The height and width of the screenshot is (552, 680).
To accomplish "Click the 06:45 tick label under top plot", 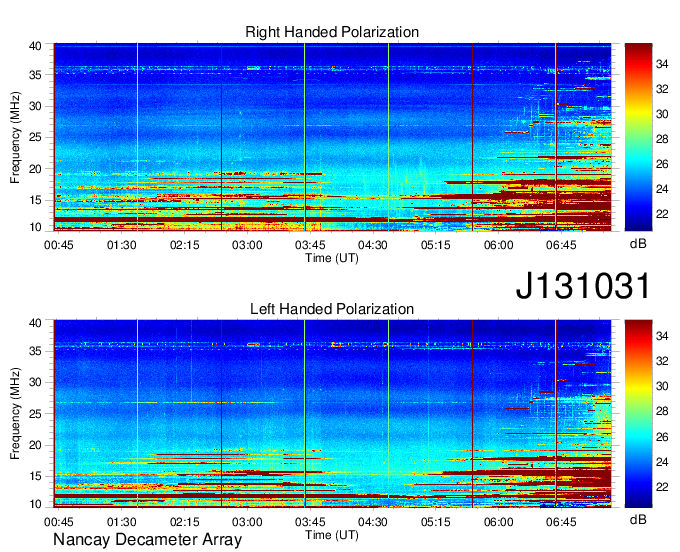I will (561, 245).
